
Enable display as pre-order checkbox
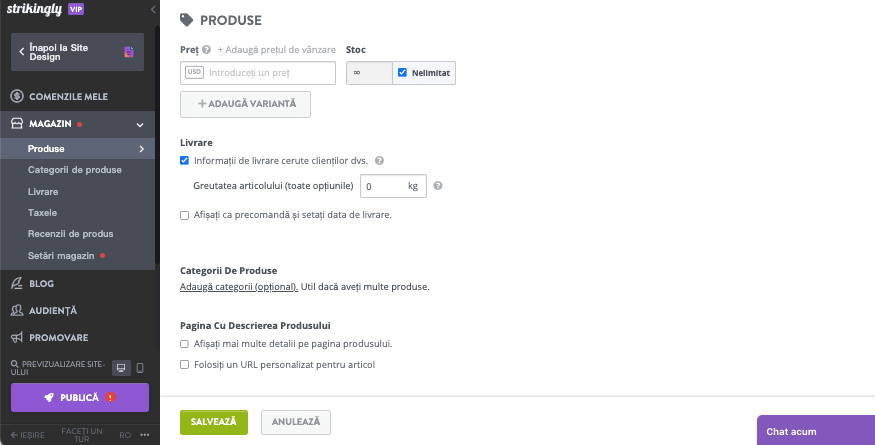pyautogui.click(x=184, y=215)
